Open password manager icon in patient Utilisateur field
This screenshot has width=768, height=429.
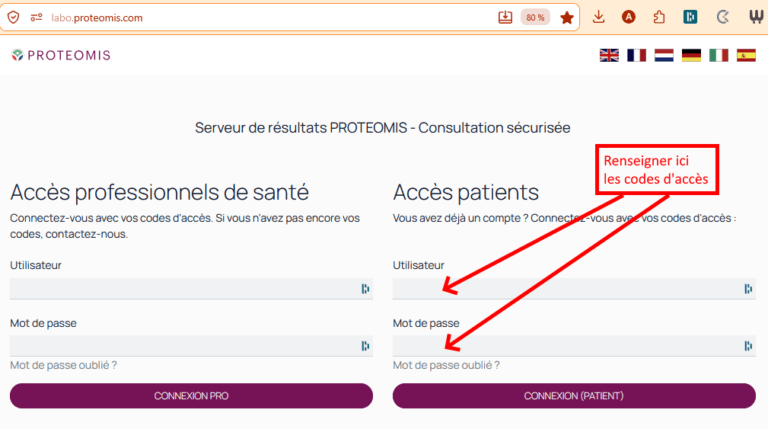[748, 289]
